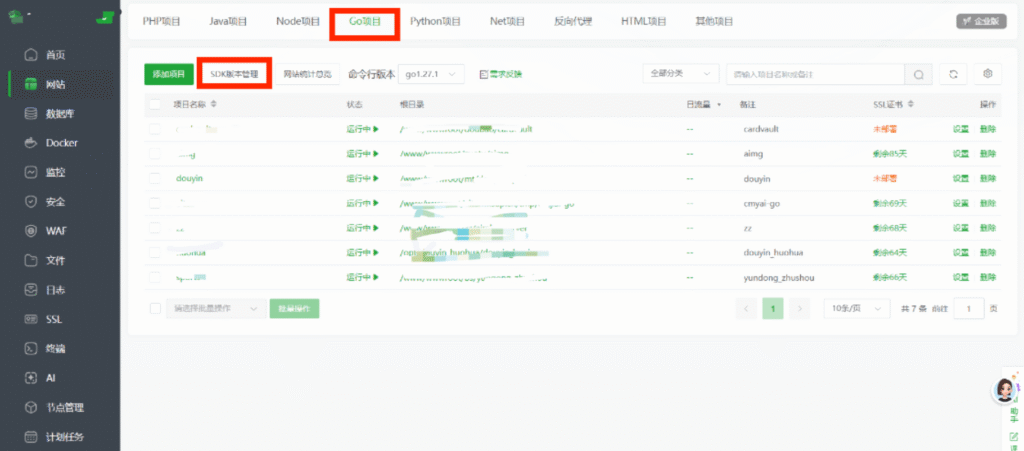
Task: Switch to the Java项目 tab
Action: coord(228,22)
